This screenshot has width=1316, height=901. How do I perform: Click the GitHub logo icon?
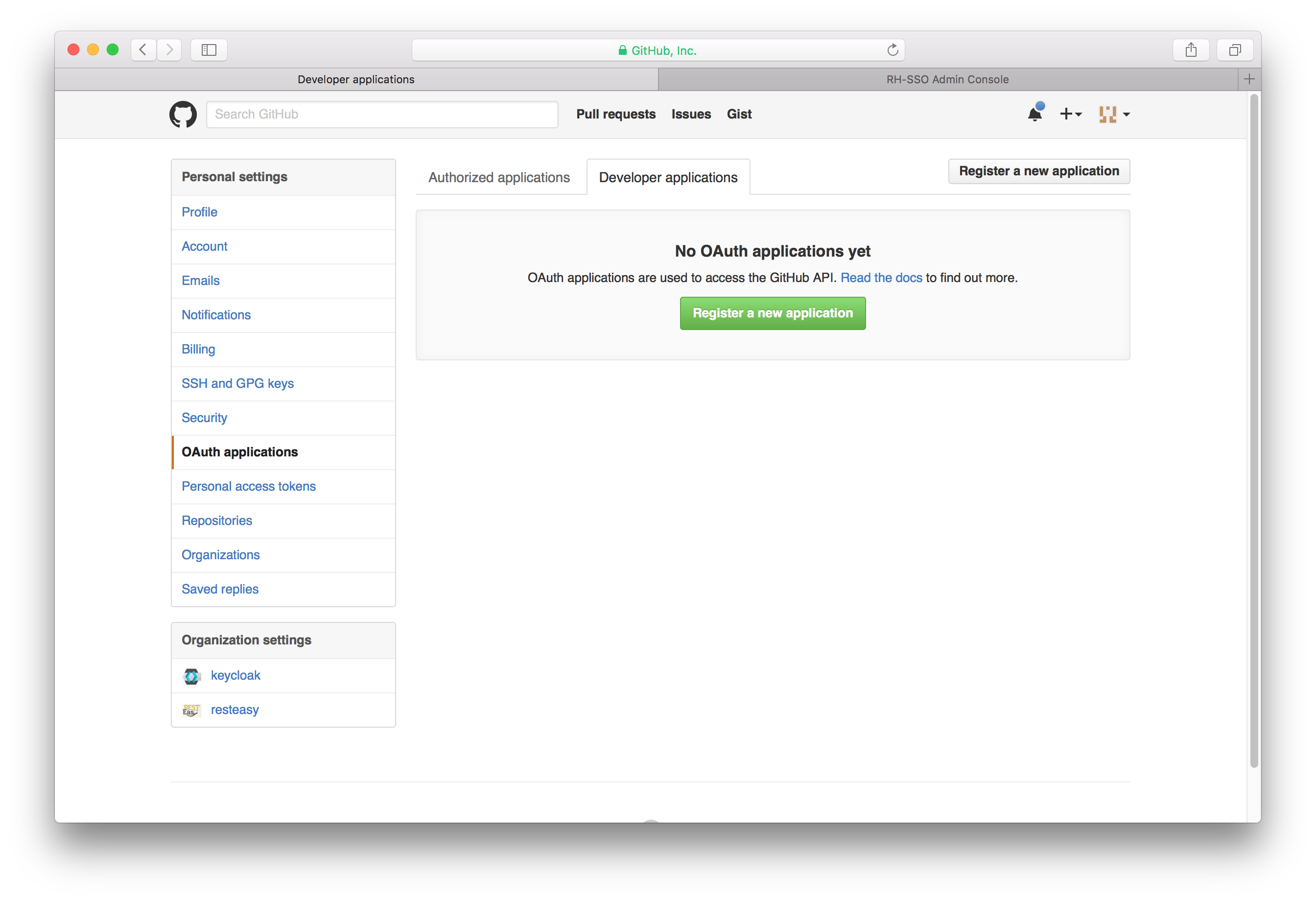[x=183, y=114]
